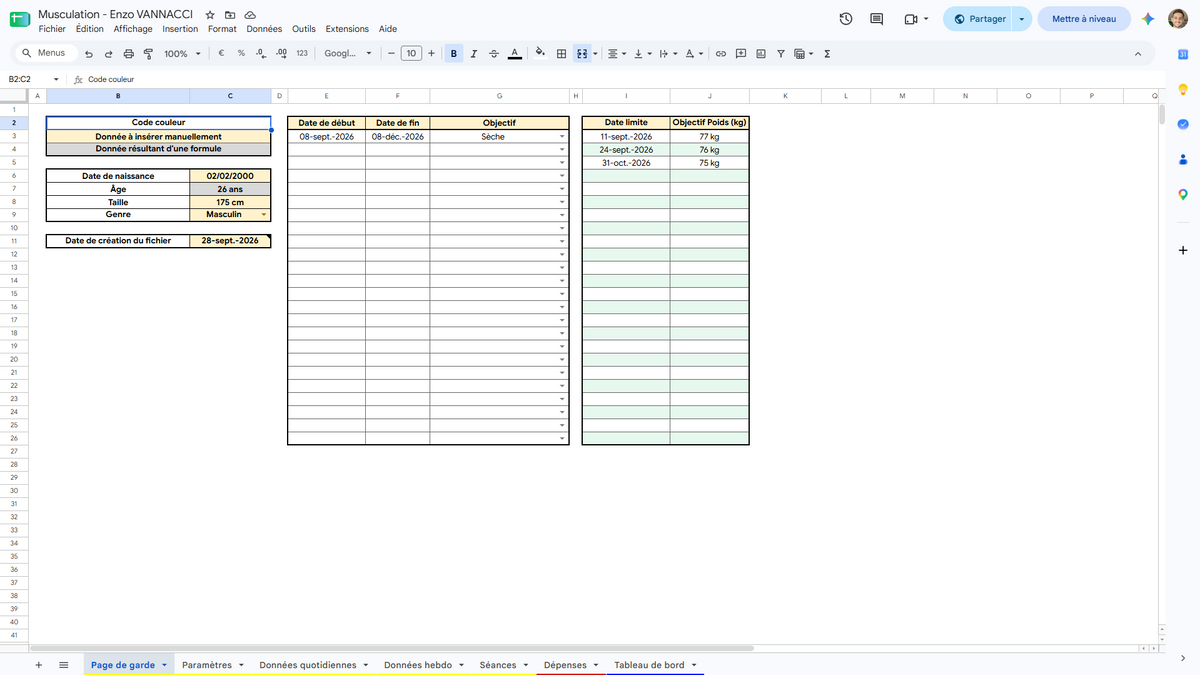Open the Sèche objectif dropdown arrow
1200x675 pixels.
(562, 137)
